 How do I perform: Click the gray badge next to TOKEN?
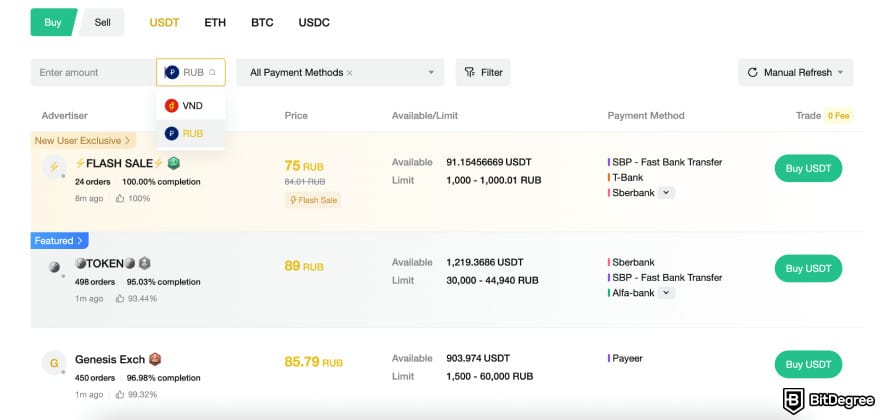[x=144, y=263]
